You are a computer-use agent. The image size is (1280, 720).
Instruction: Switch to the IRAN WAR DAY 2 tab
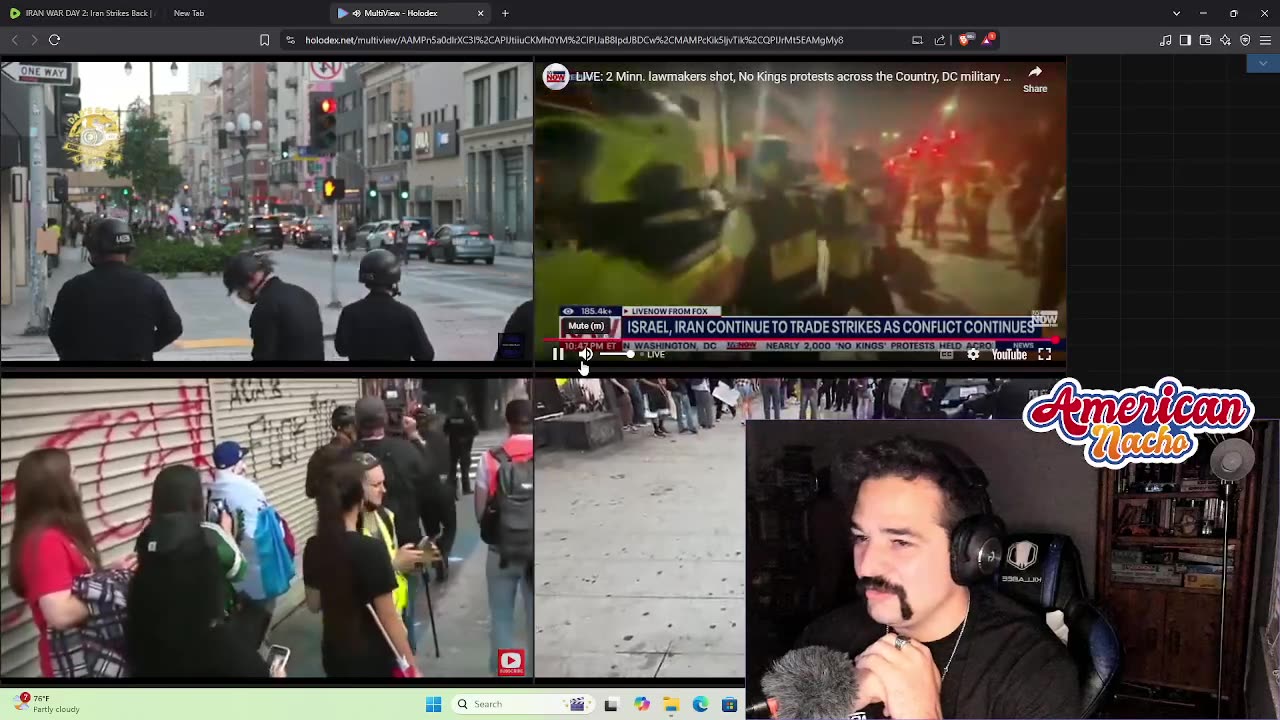(x=82, y=13)
